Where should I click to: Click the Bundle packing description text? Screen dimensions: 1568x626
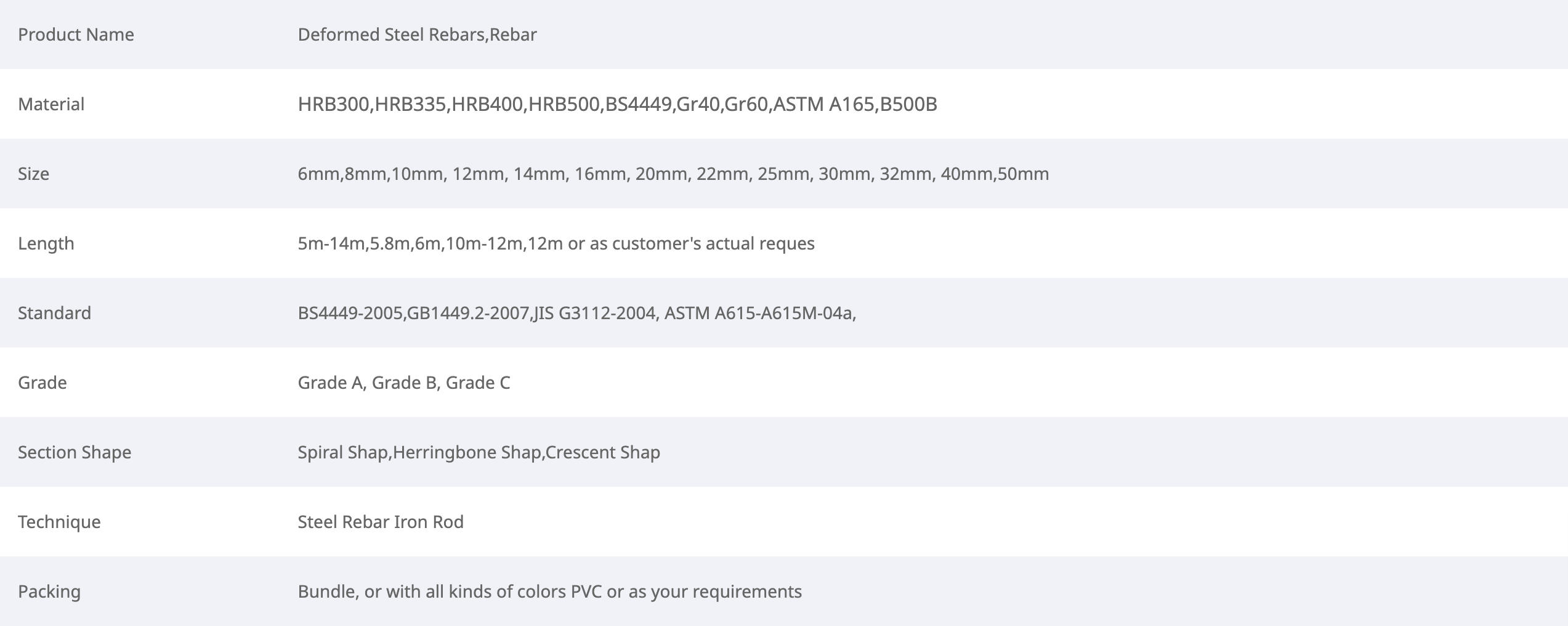549,591
